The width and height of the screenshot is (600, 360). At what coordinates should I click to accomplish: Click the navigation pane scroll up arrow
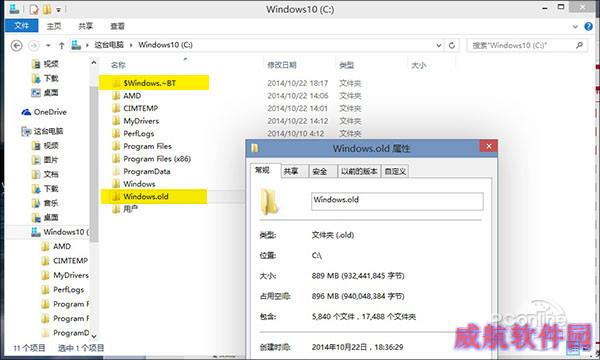[x=94, y=62]
